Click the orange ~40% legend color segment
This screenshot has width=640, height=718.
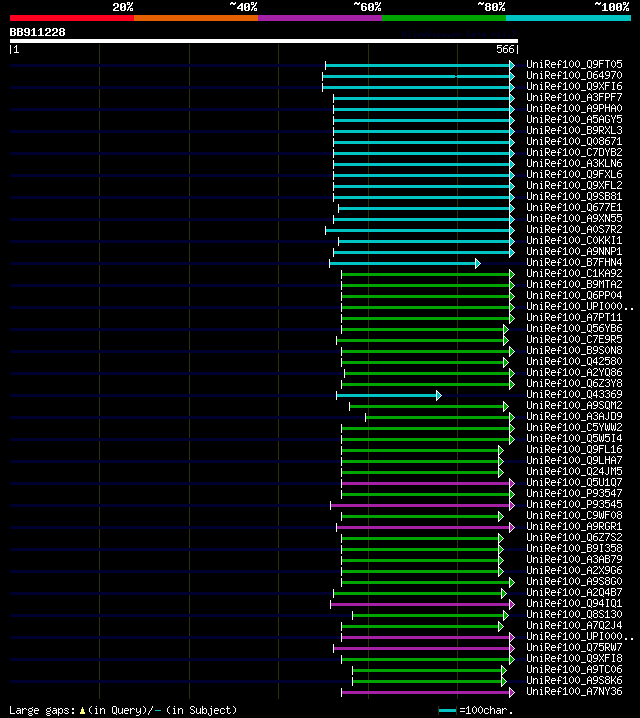[196, 18]
